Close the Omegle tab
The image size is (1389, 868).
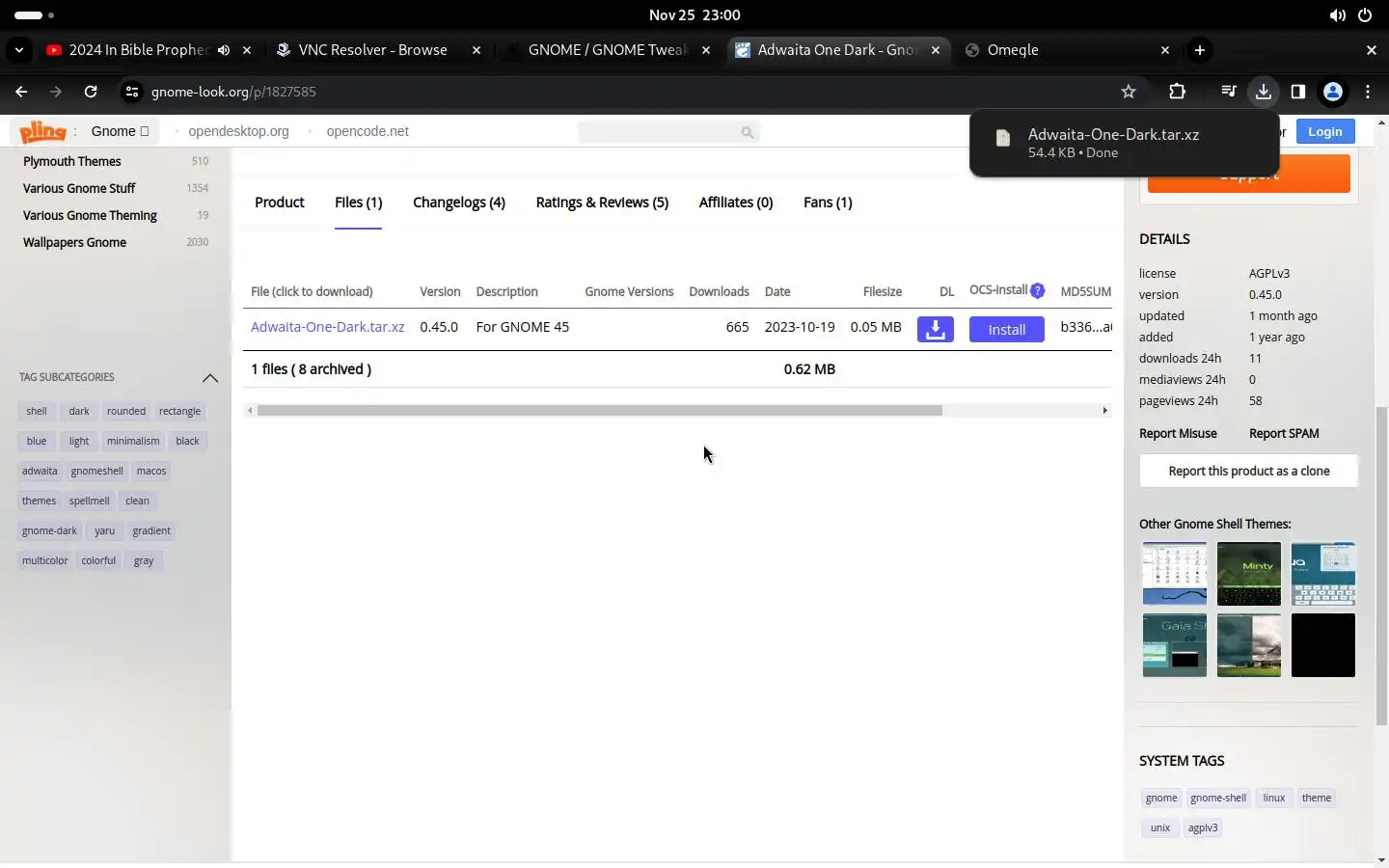click(x=1165, y=50)
